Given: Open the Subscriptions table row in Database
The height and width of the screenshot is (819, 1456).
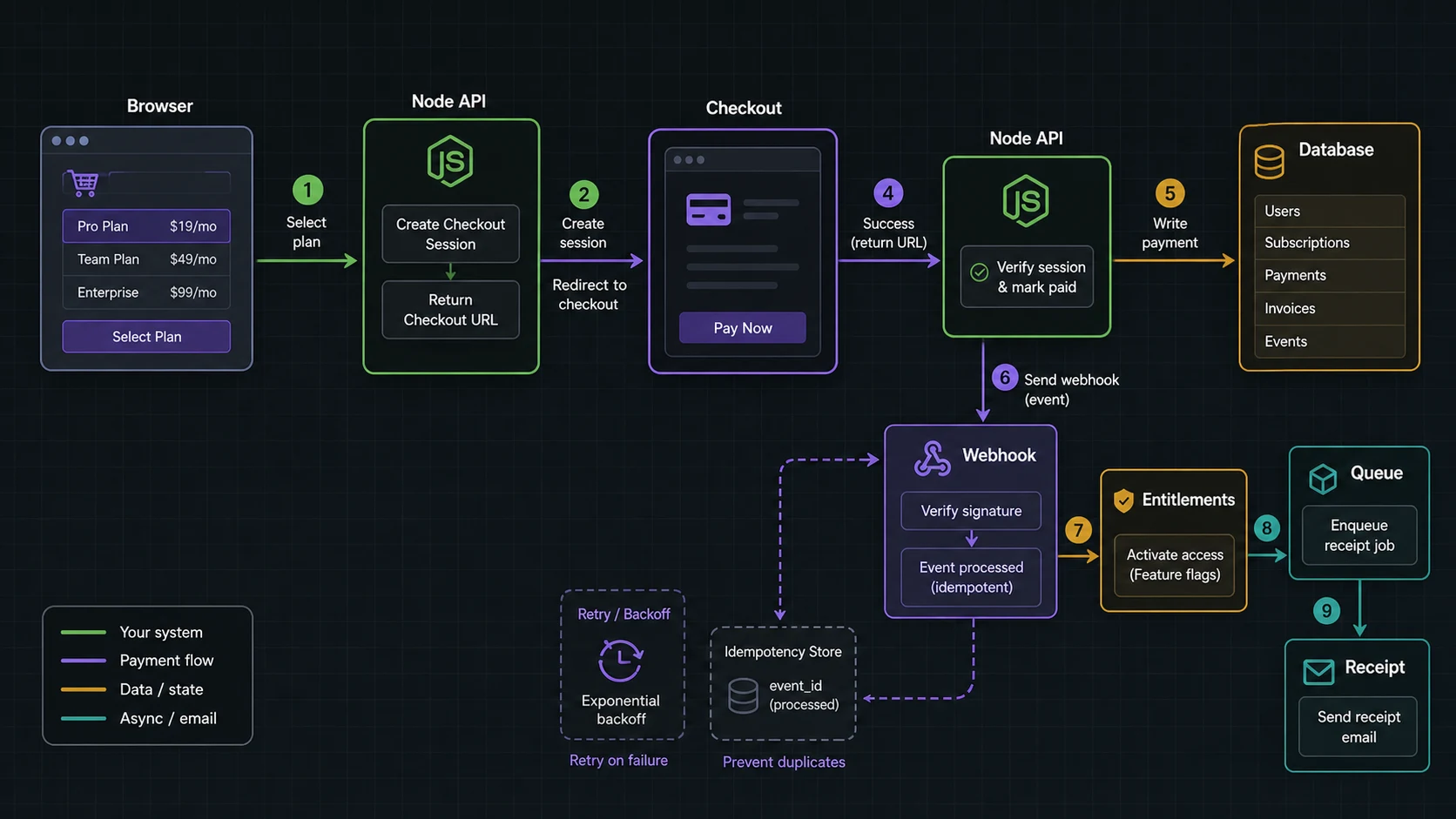Looking at the screenshot, I should 1329,243.
